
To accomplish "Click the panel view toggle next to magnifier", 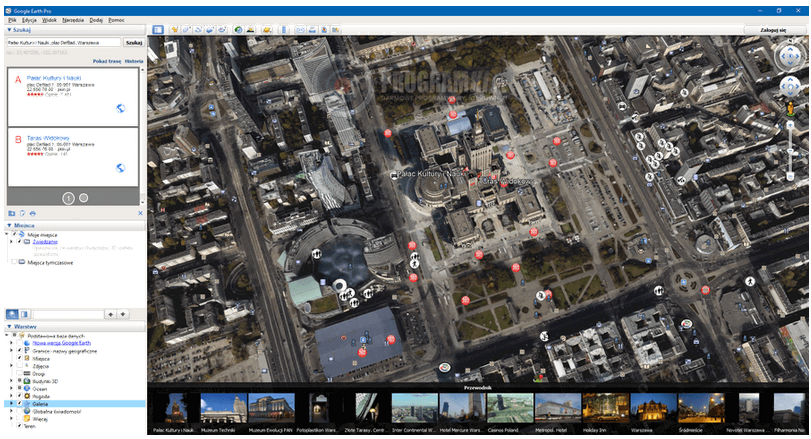I will click(x=24, y=314).
